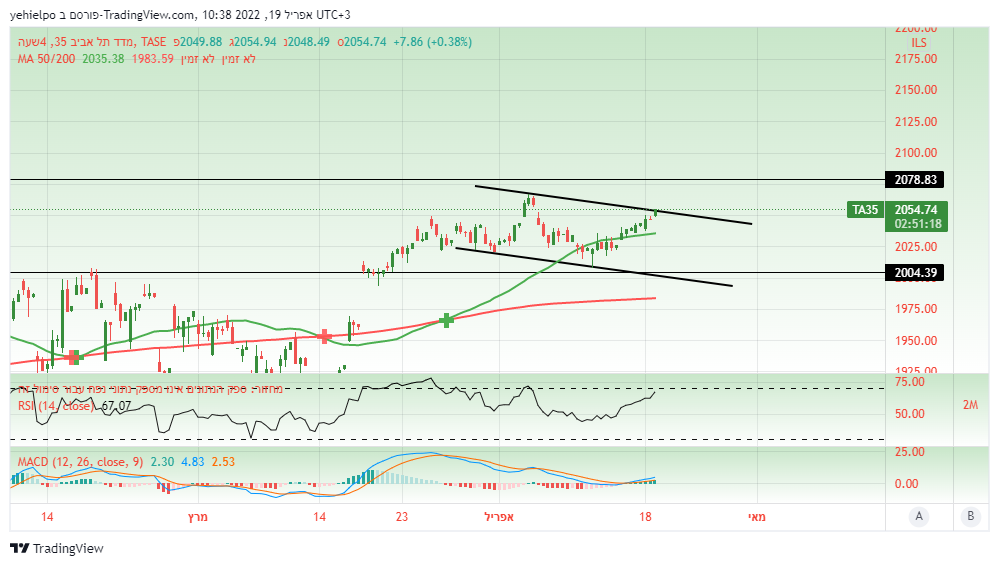Click the מרץ date label on time axis

click(198, 516)
